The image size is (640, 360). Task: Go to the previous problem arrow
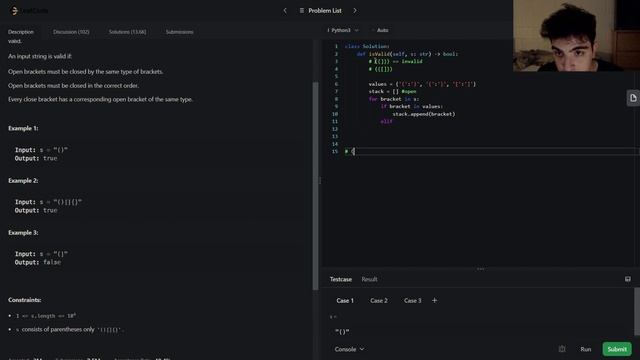[x=285, y=11]
